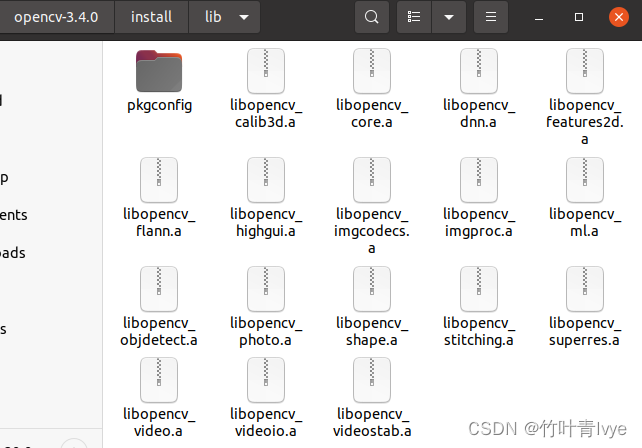Click the libopencv_video.a filename text

(159, 422)
